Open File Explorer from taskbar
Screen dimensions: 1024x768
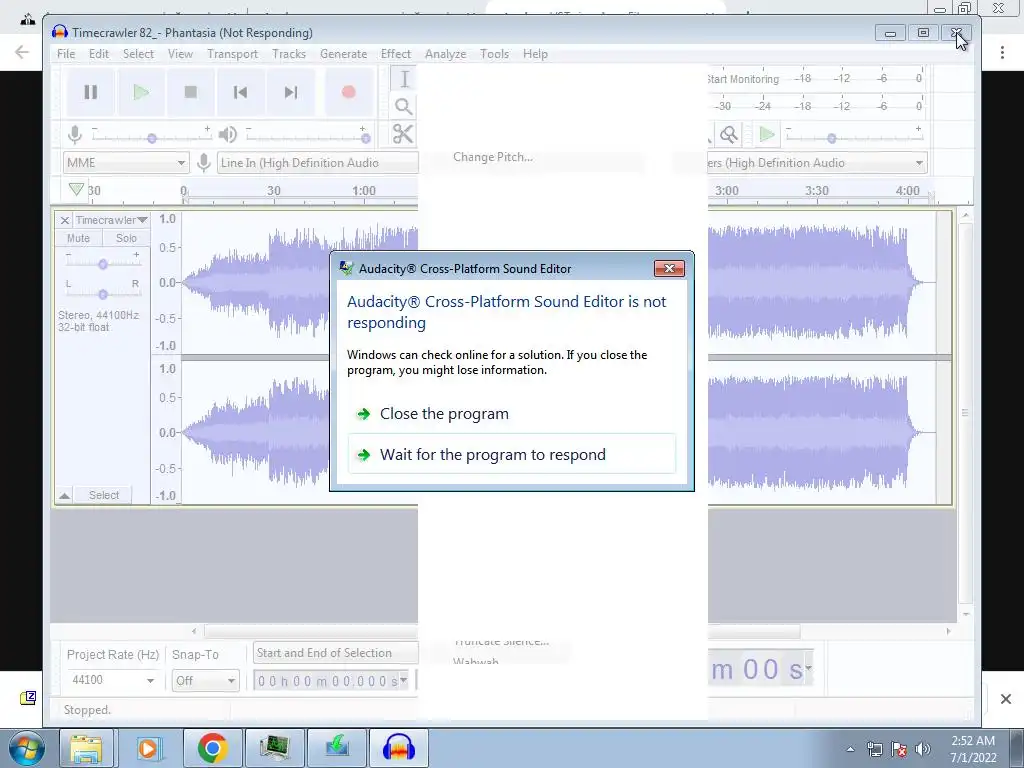[86, 748]
